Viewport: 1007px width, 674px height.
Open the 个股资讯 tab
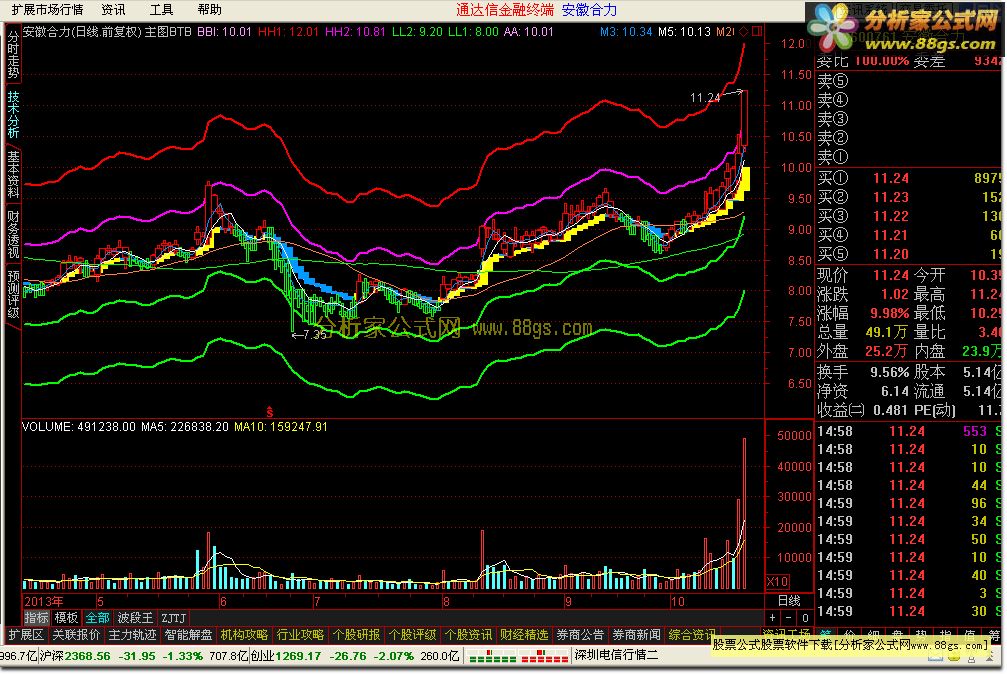click(468, 635)
